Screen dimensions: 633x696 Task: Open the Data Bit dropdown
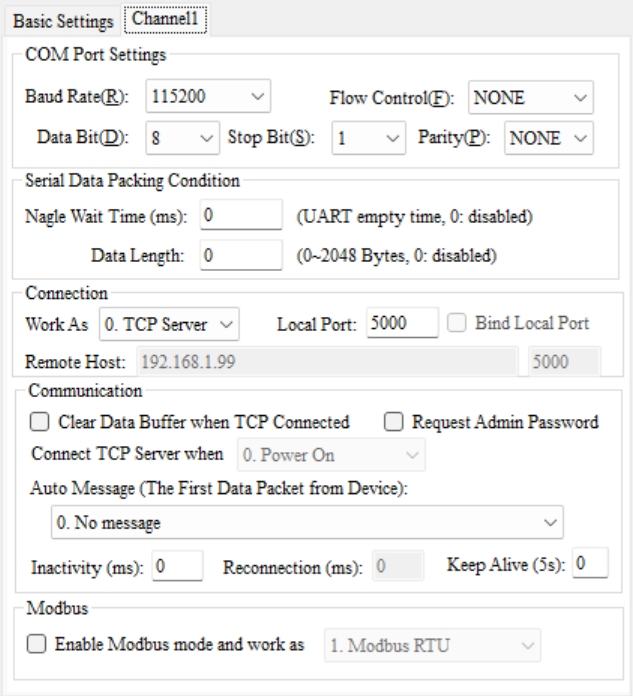[182, 137]
